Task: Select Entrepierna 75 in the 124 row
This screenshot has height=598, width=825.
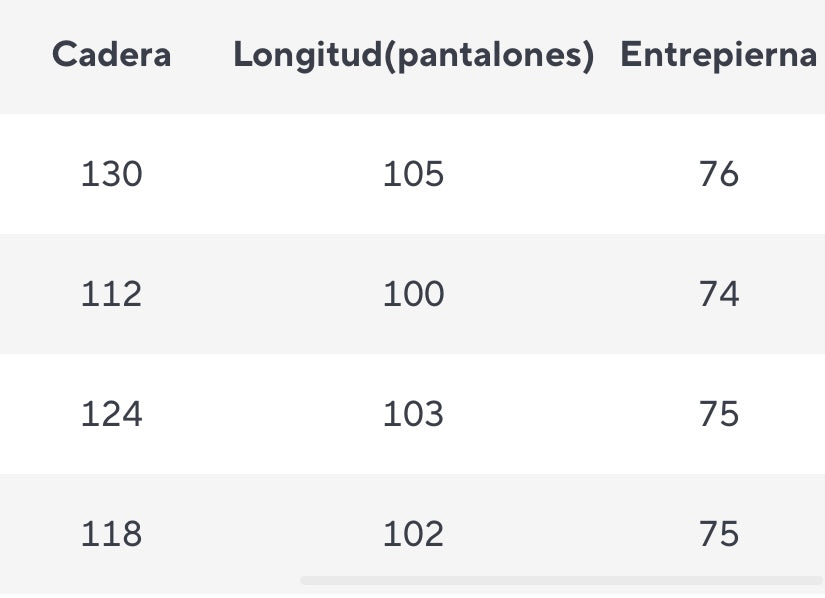Action: (x=719, y=414)
